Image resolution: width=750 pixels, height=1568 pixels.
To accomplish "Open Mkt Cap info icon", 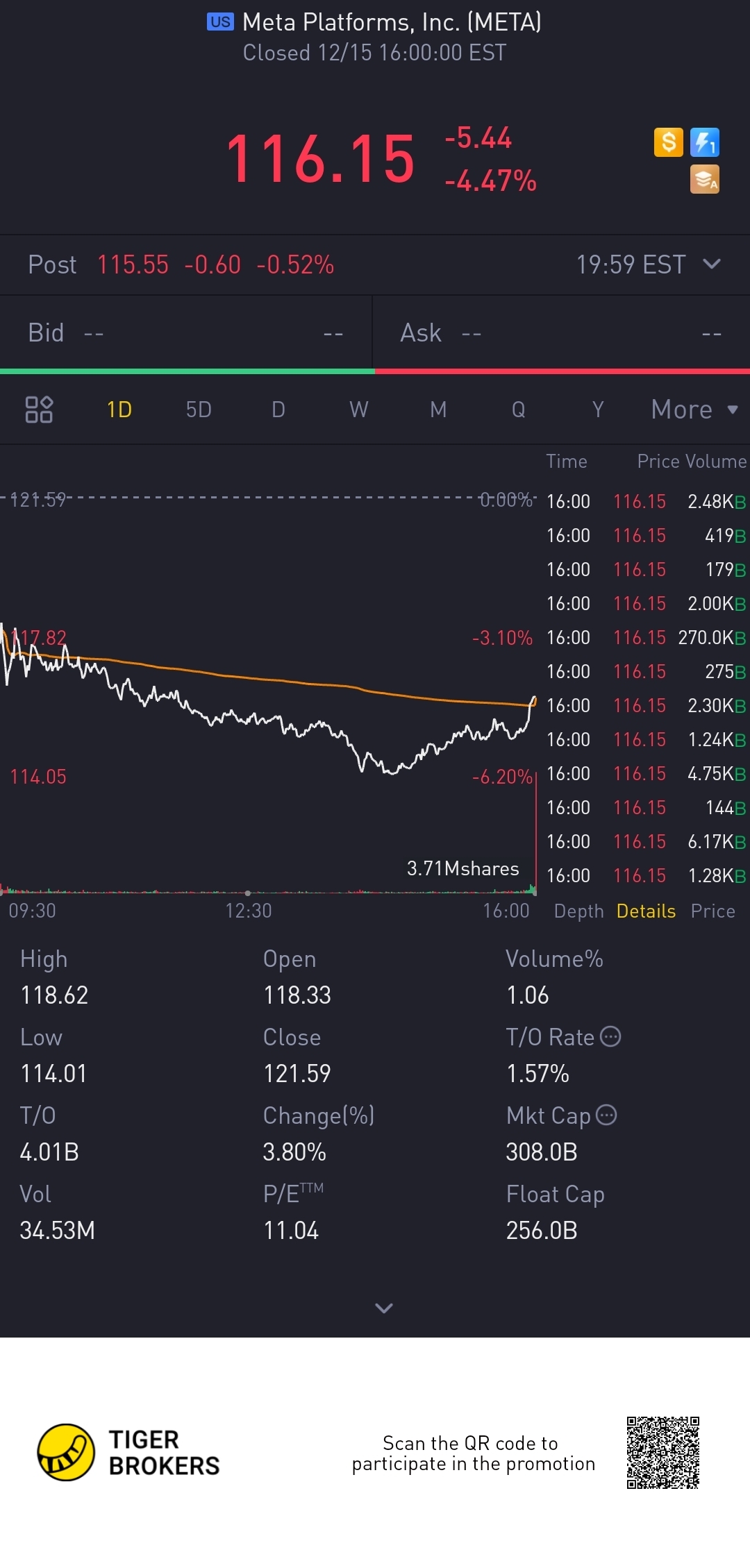I will click(606, 1115).
